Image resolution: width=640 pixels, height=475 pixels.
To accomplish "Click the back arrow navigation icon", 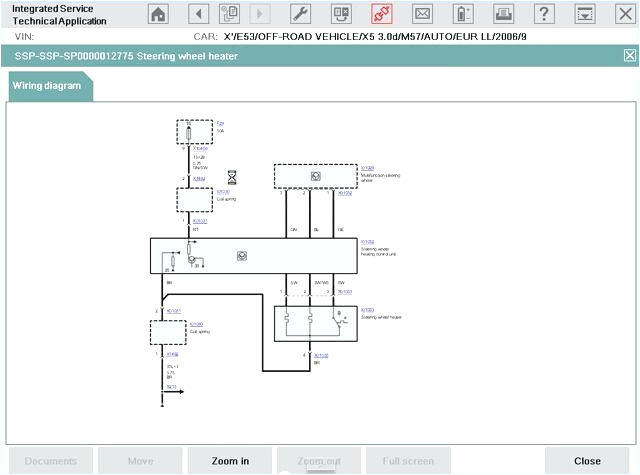I will (x=199, y=14).
